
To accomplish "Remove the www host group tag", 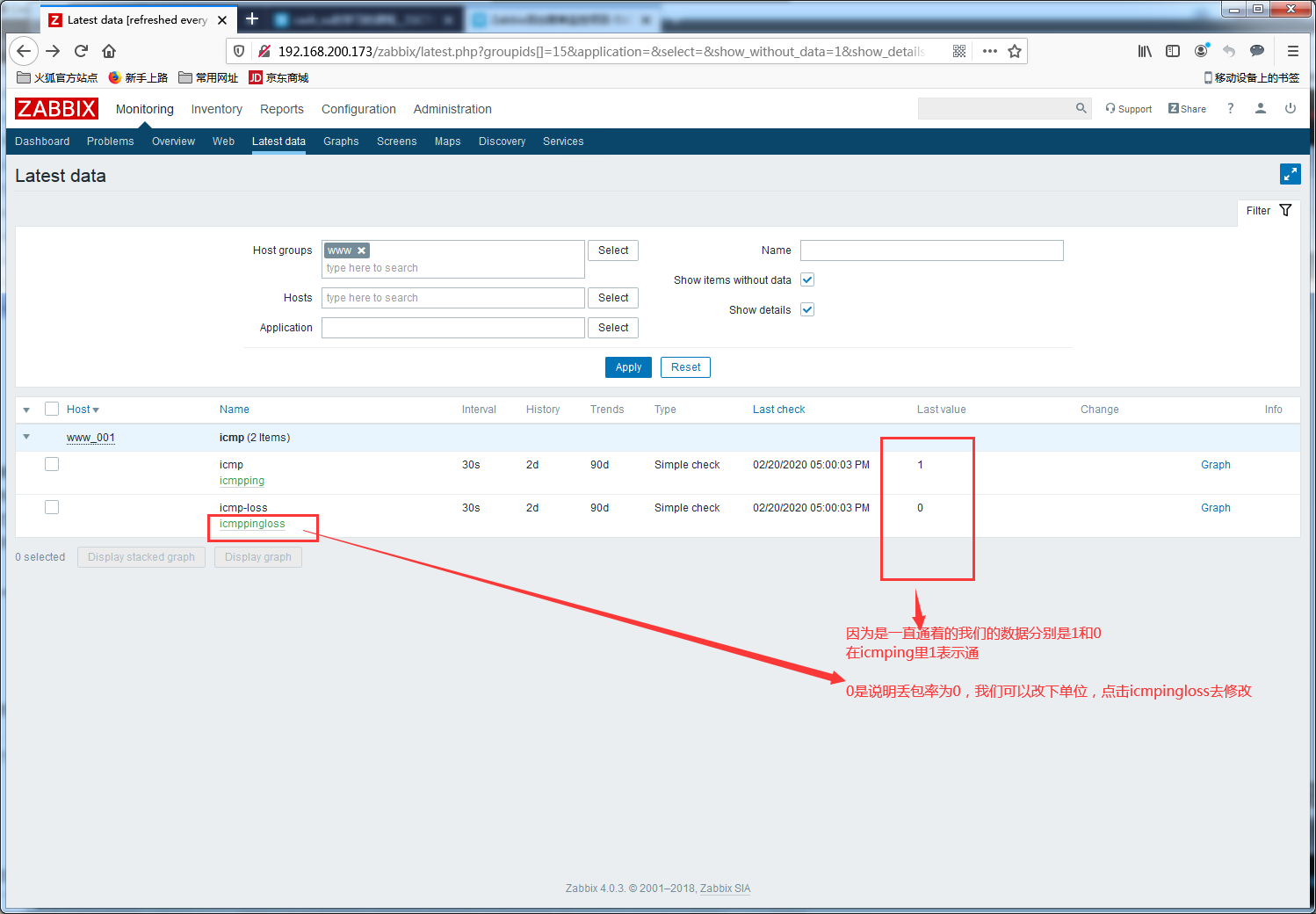I will (x=361, y=250).
